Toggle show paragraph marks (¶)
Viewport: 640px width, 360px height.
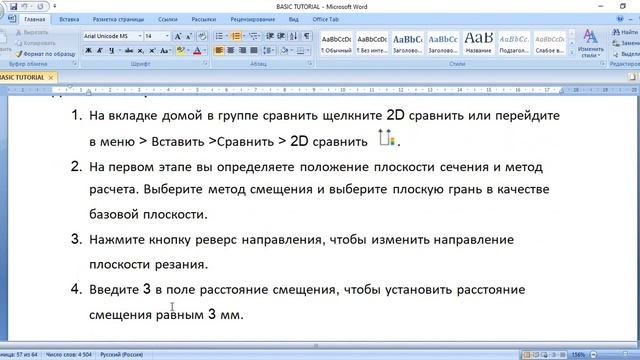coord(307,36)
